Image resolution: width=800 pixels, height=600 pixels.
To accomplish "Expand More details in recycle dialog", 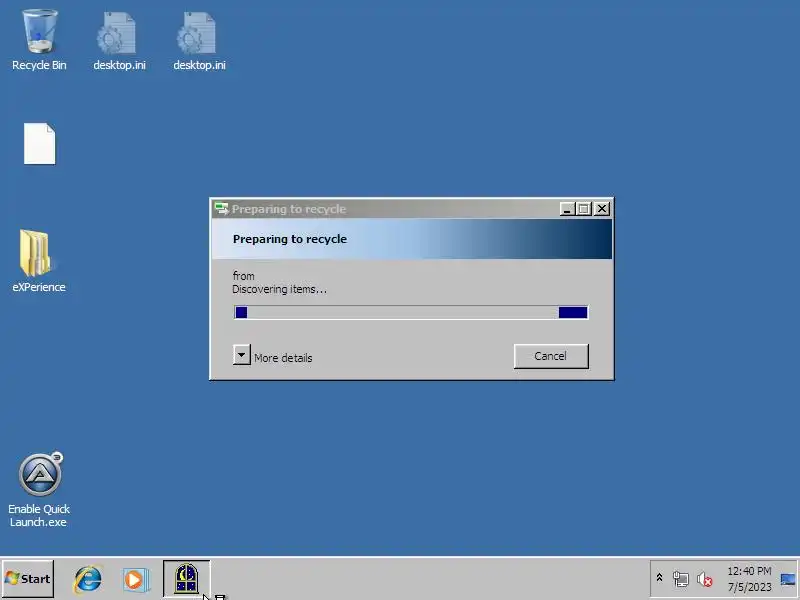I will coord(241,355).
